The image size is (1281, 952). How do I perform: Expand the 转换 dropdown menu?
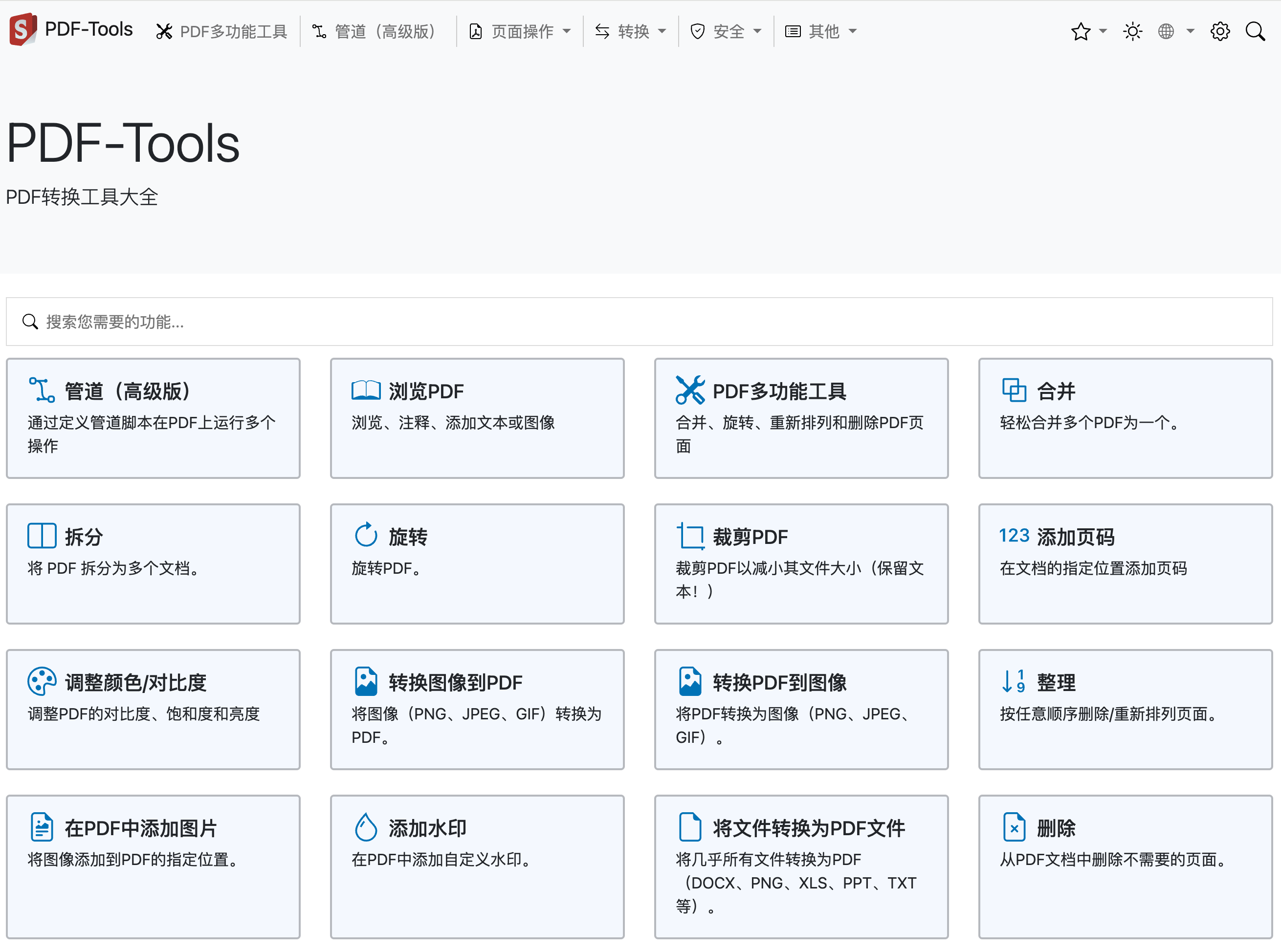coord(631,31)
